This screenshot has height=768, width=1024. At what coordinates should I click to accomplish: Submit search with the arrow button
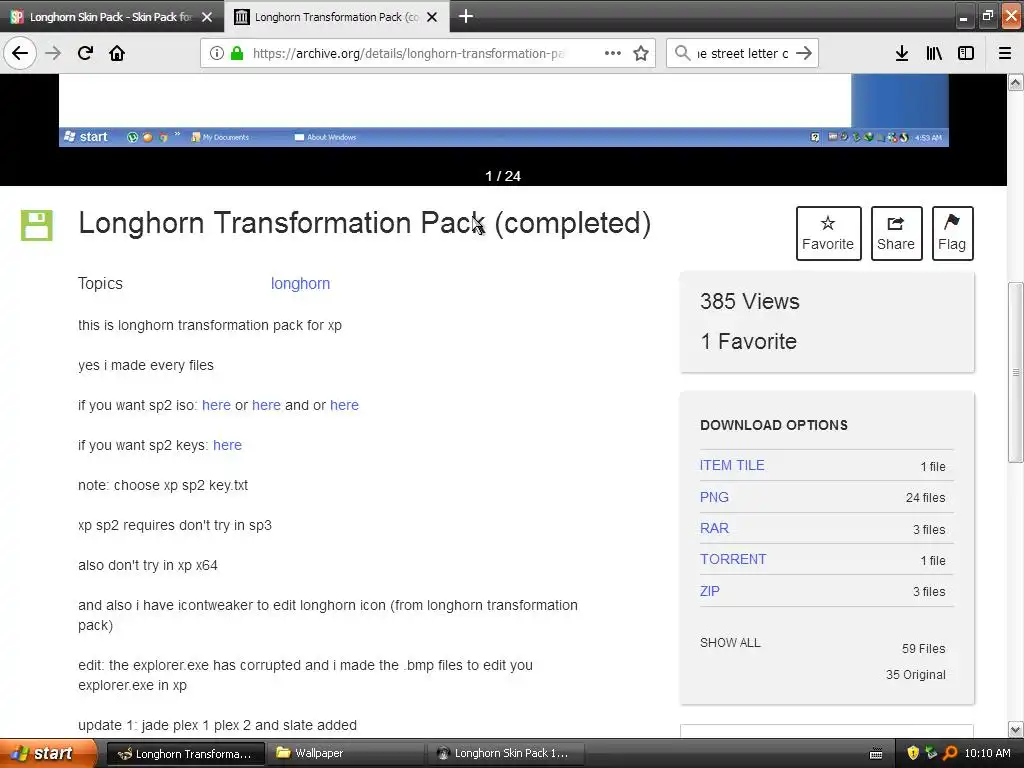[804, 53]
